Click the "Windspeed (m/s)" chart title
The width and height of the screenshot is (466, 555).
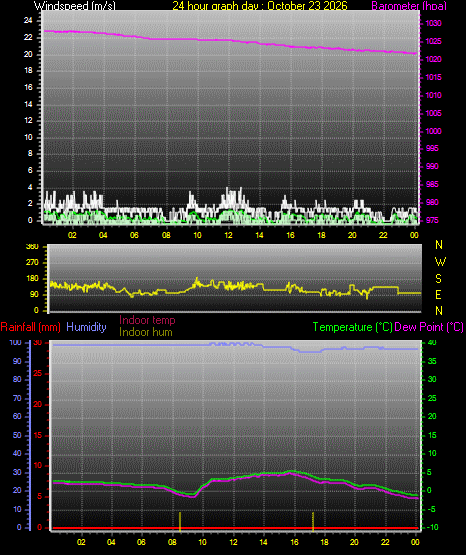tap(75, 6)
